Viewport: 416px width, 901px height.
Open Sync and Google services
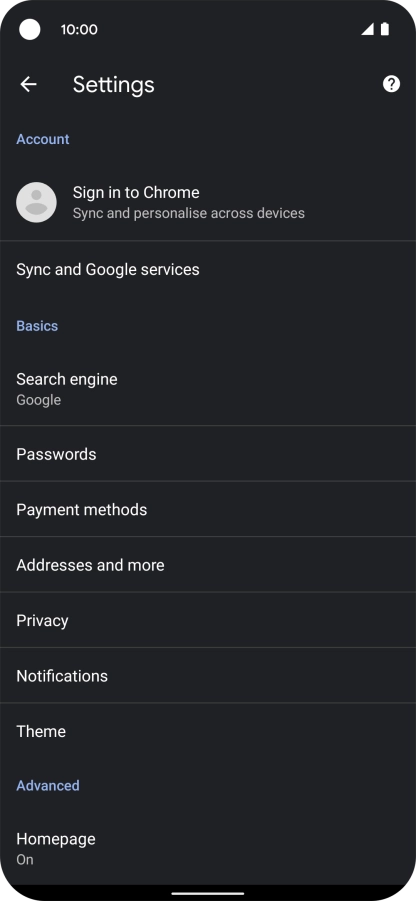(x=208, y=269)
